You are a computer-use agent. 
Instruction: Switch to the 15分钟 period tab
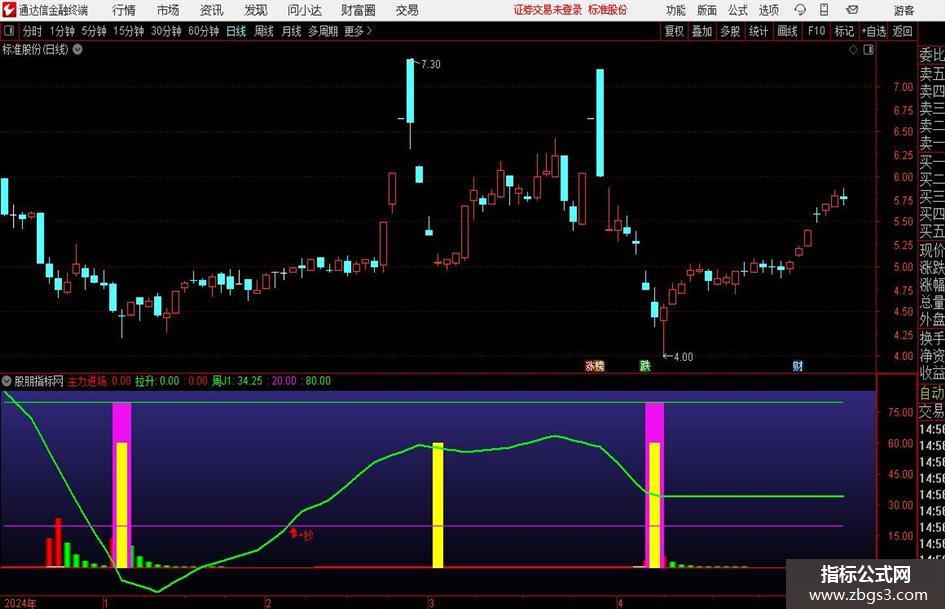129,31
